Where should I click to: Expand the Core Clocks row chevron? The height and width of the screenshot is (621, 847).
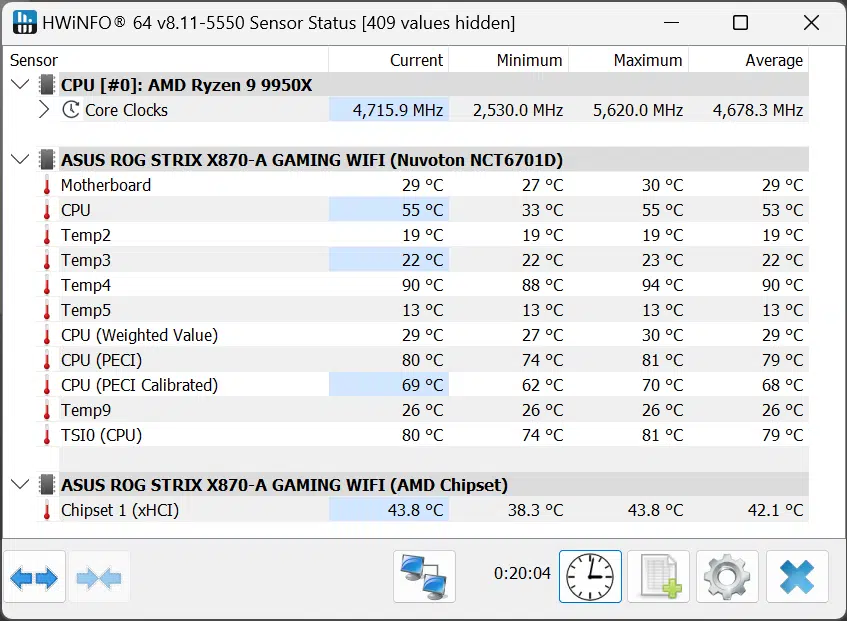coord(44,110)
